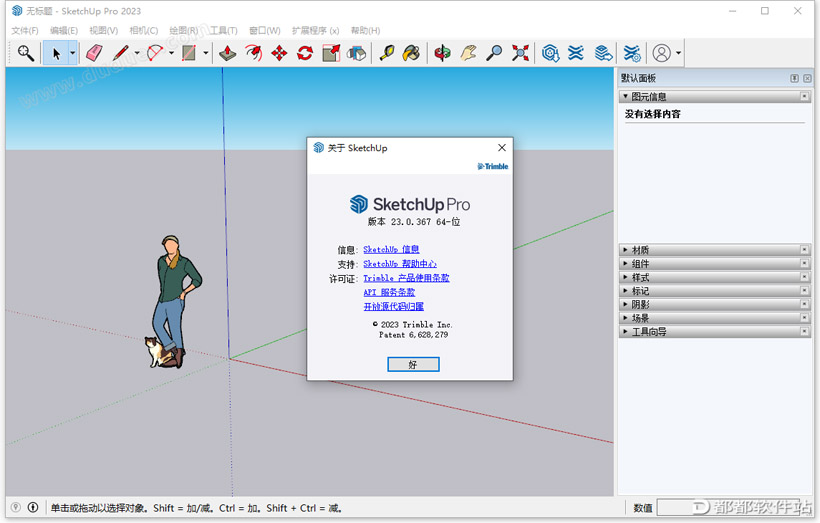This screenshot has width=820, height=523.
Task: Click the user account profile icon
Action: coord(662,53)
